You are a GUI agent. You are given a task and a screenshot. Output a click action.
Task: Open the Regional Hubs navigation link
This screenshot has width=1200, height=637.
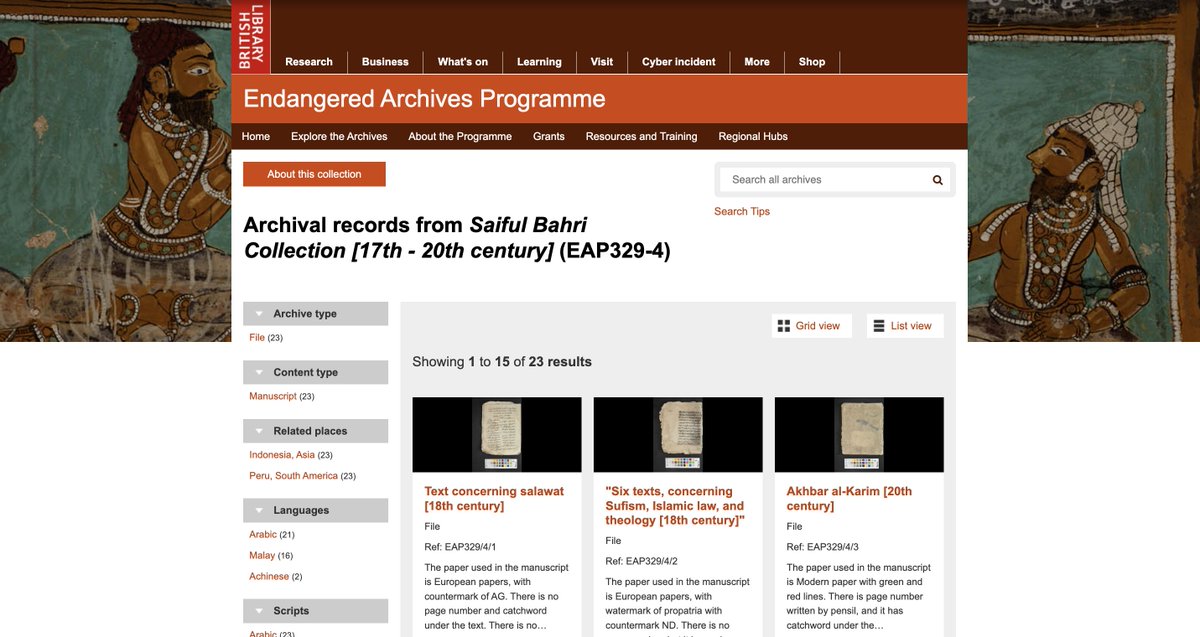tap(753, 136)
